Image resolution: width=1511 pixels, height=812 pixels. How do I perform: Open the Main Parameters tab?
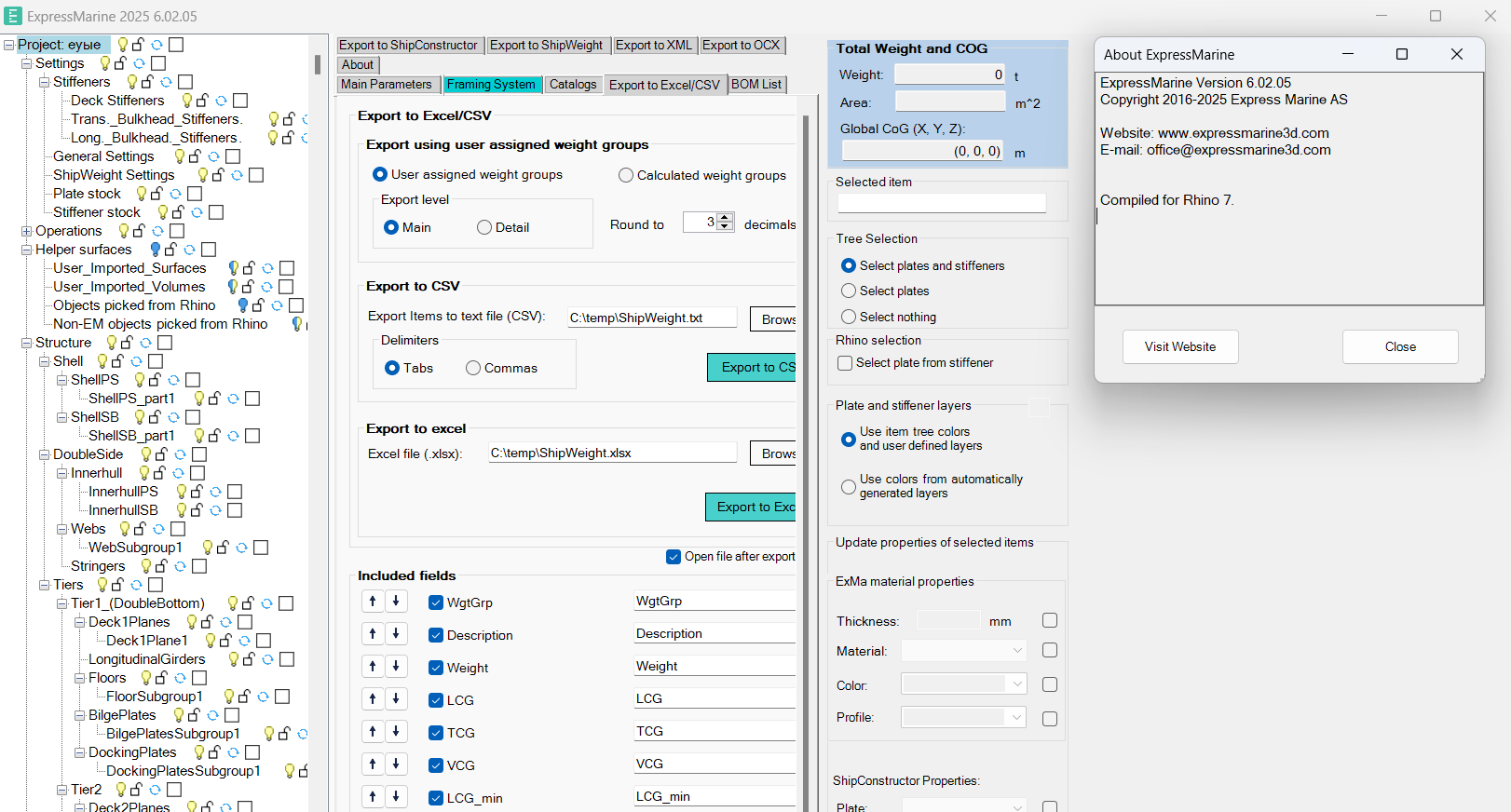387,85
